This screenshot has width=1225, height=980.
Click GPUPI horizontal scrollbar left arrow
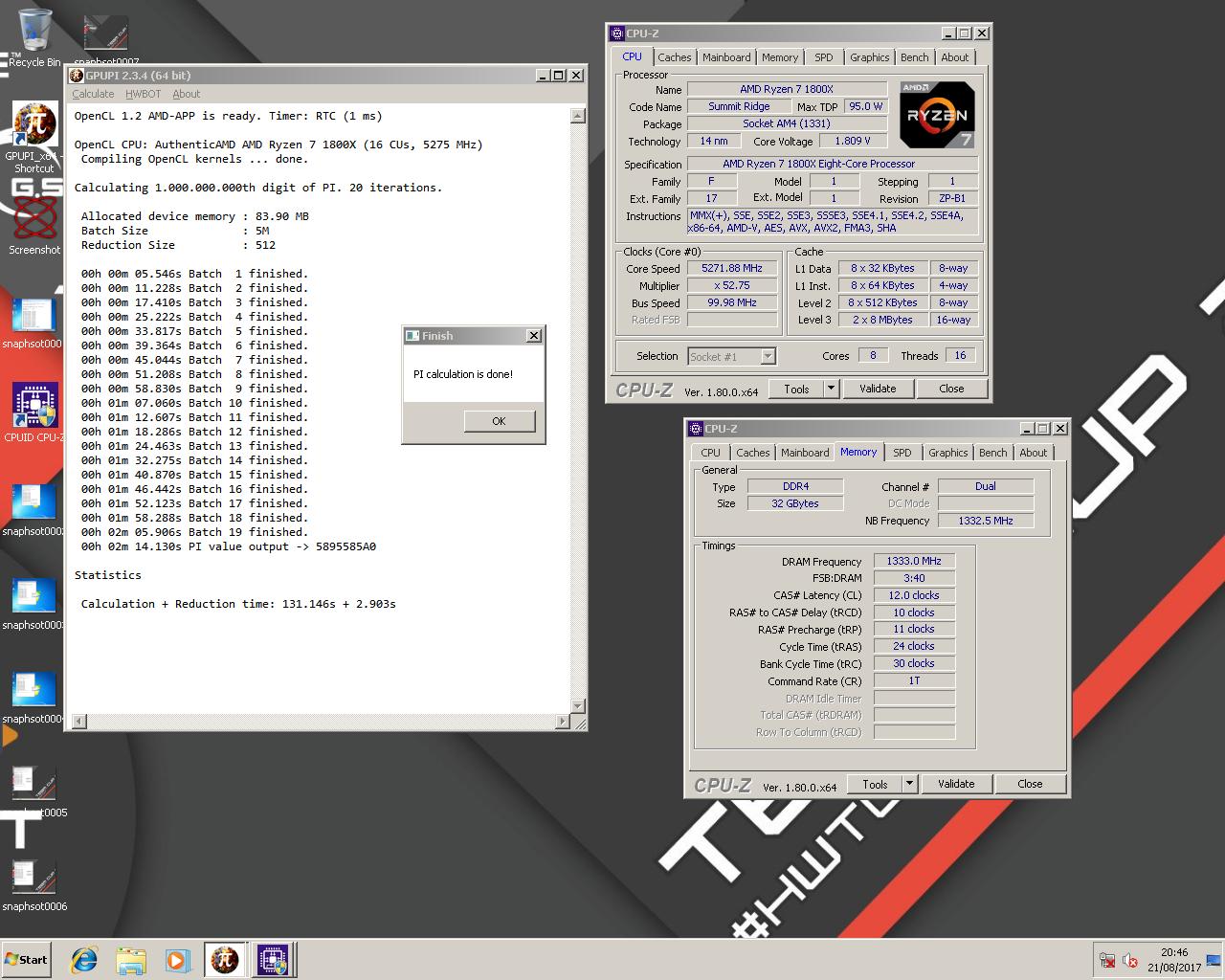(x=79, y=722)
